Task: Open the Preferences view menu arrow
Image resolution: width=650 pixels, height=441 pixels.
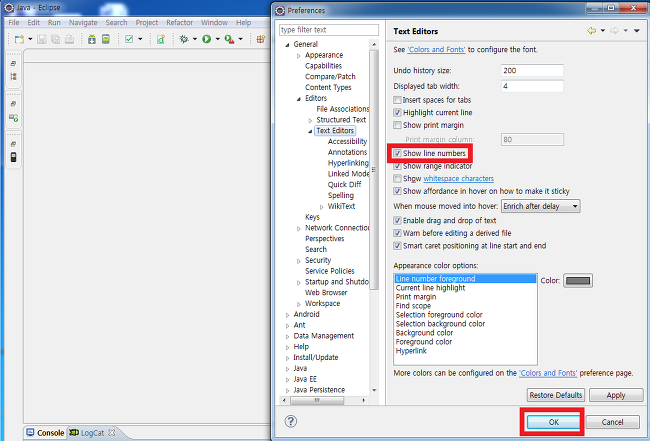Action: coord(637,31)
